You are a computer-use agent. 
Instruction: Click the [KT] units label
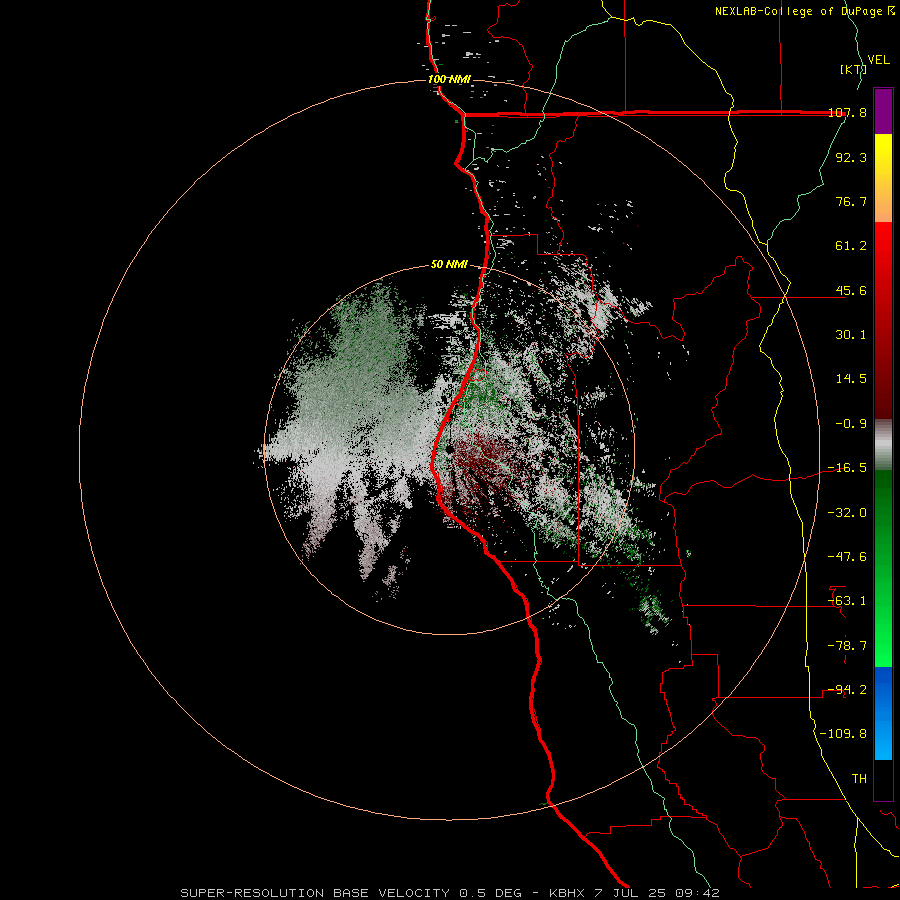click(x=853, y=69)
